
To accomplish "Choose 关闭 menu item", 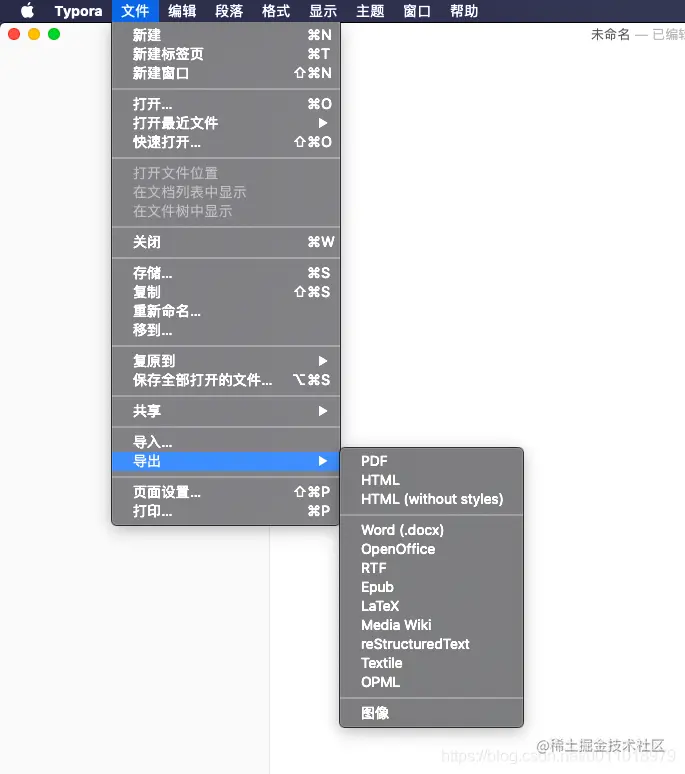I will (226, 242).
